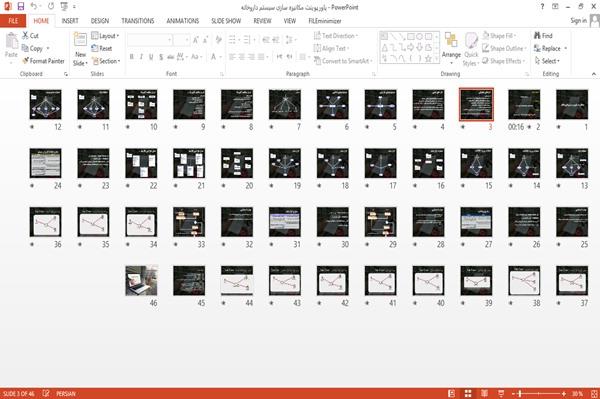The image size is (600, 399).
Task: Click Slide Show status bar icon
Action: 501,393
